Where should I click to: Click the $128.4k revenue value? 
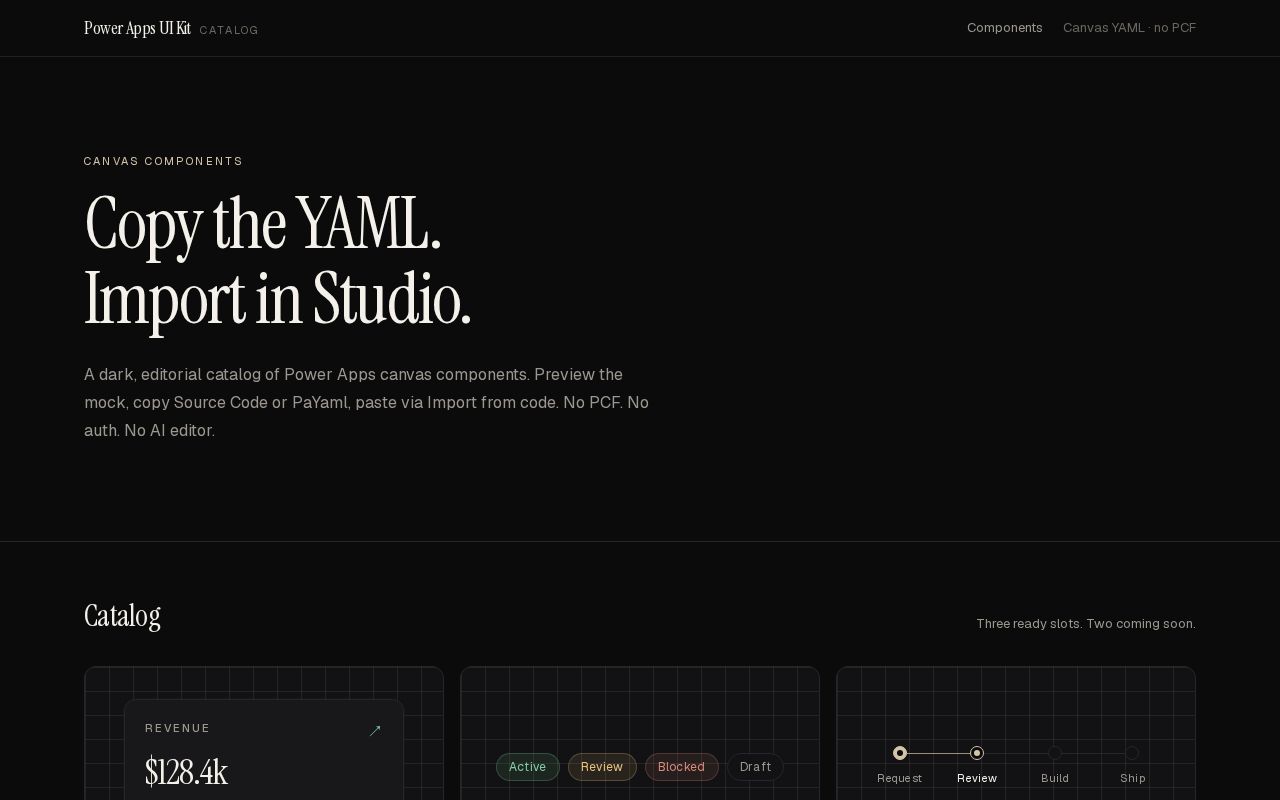186,772
